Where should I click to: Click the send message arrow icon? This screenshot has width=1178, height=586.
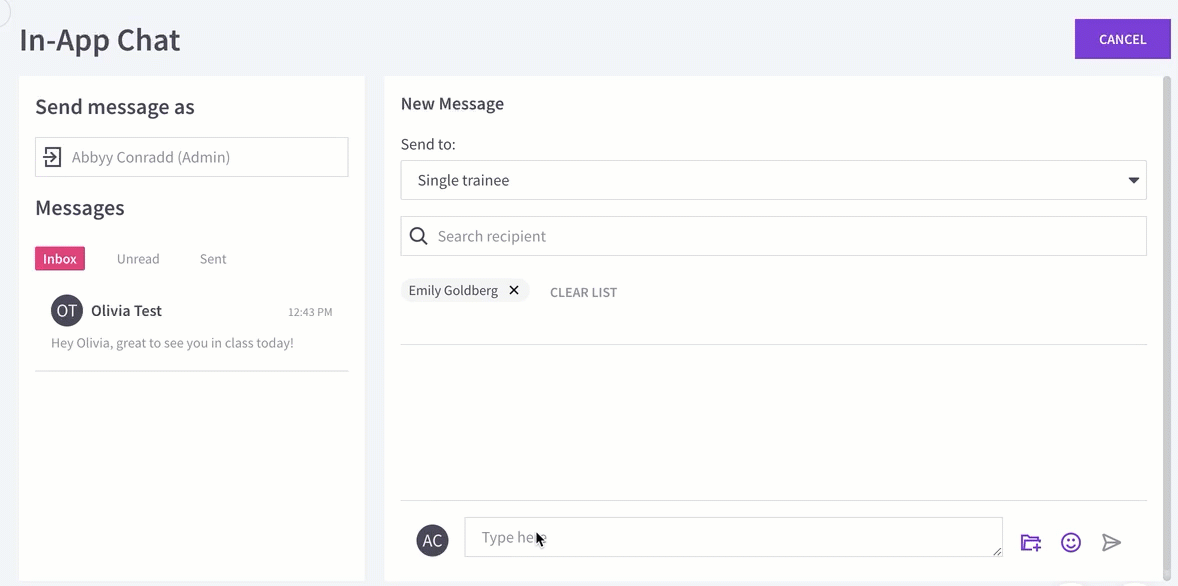click(x=1111, y=542)
